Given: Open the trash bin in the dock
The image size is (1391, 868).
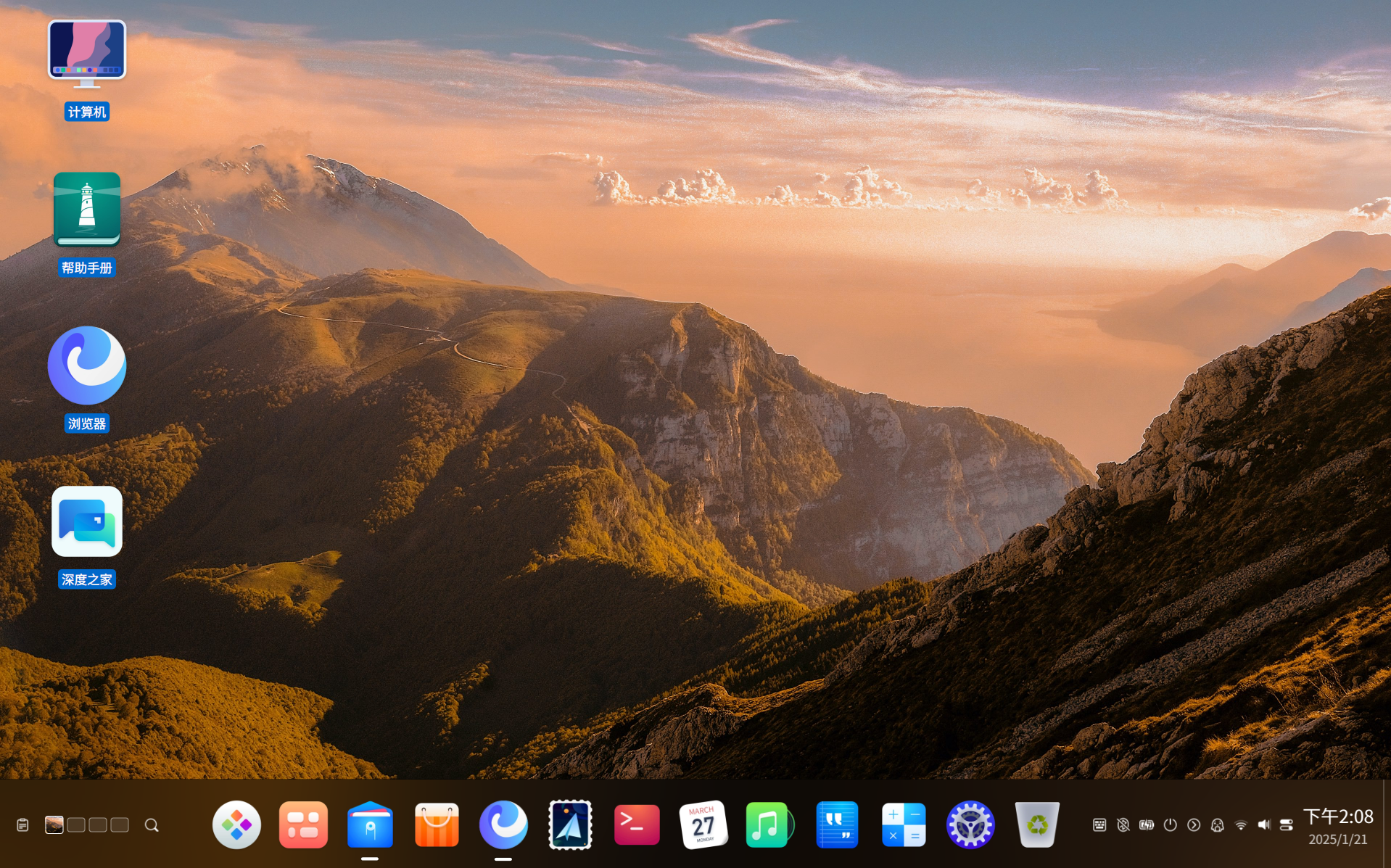Looking at the screenshot, I should coord(1037,824).
